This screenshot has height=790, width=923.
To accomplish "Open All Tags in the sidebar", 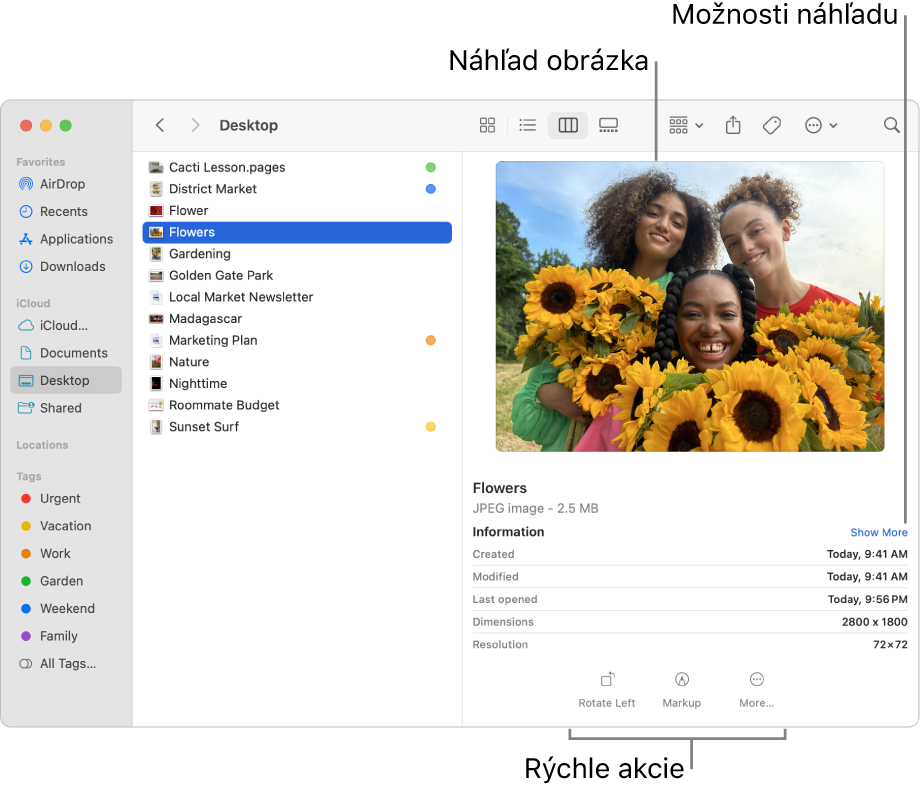I will (65, 664).
